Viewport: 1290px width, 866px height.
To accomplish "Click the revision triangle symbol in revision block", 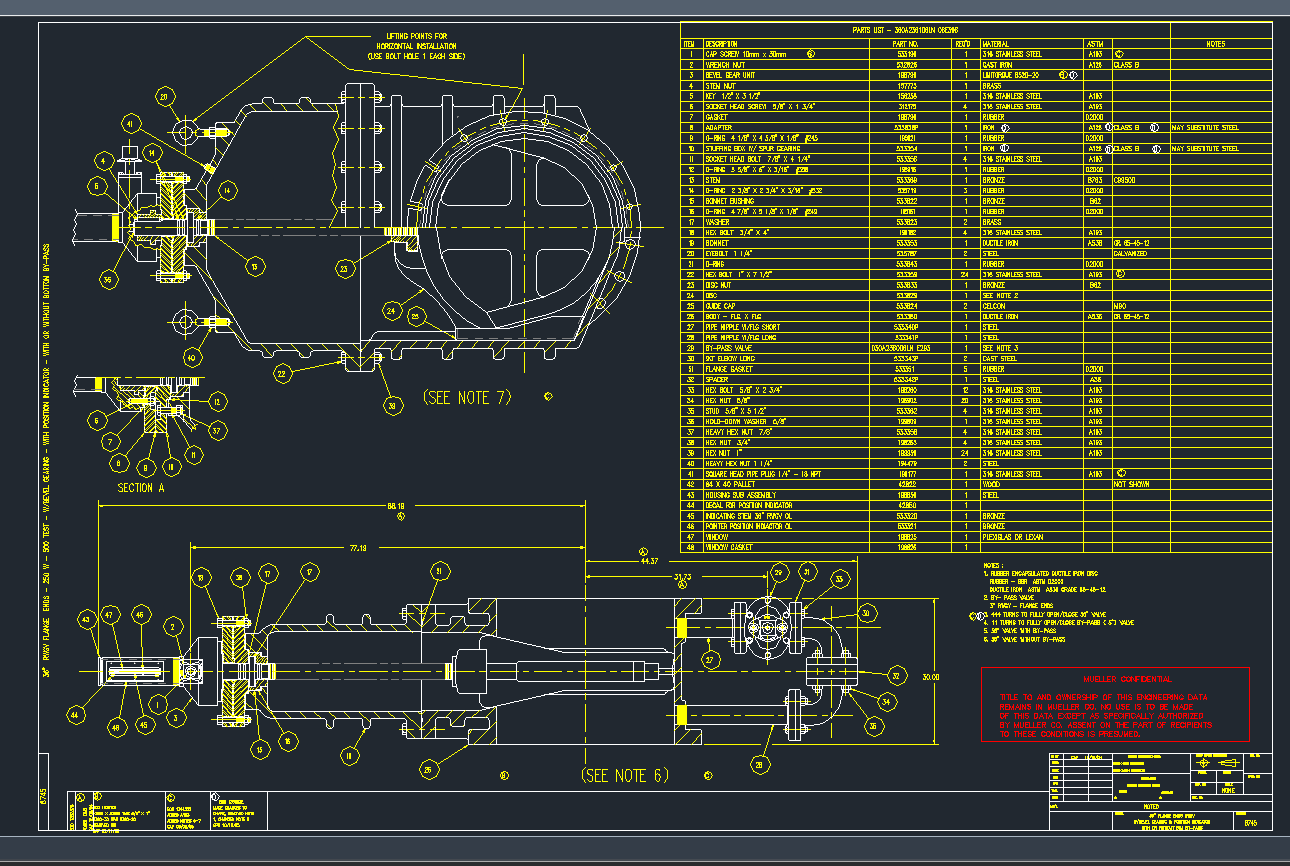I will [x=1115, y=796].
